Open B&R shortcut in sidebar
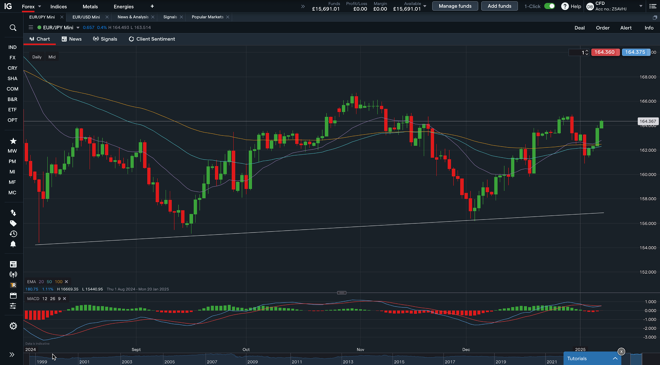This screenshot has width=660, height=365. coord(12,99)
